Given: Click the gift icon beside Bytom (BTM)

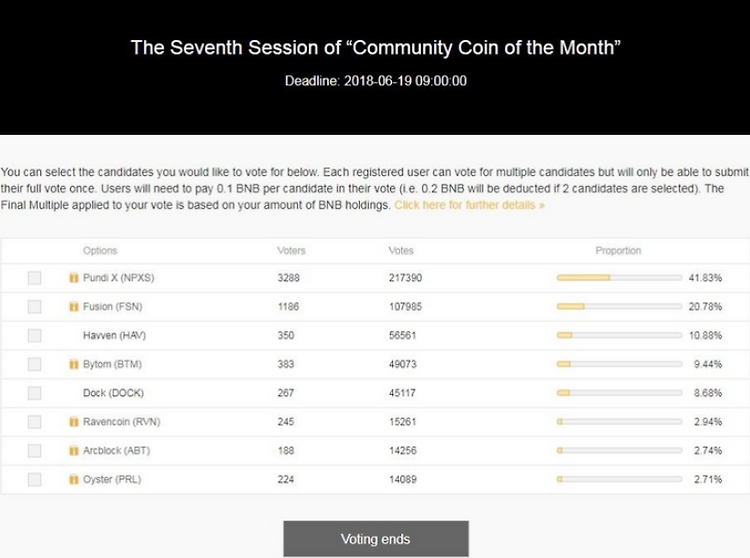Looking at the screenshot, I should coord(74,364).
